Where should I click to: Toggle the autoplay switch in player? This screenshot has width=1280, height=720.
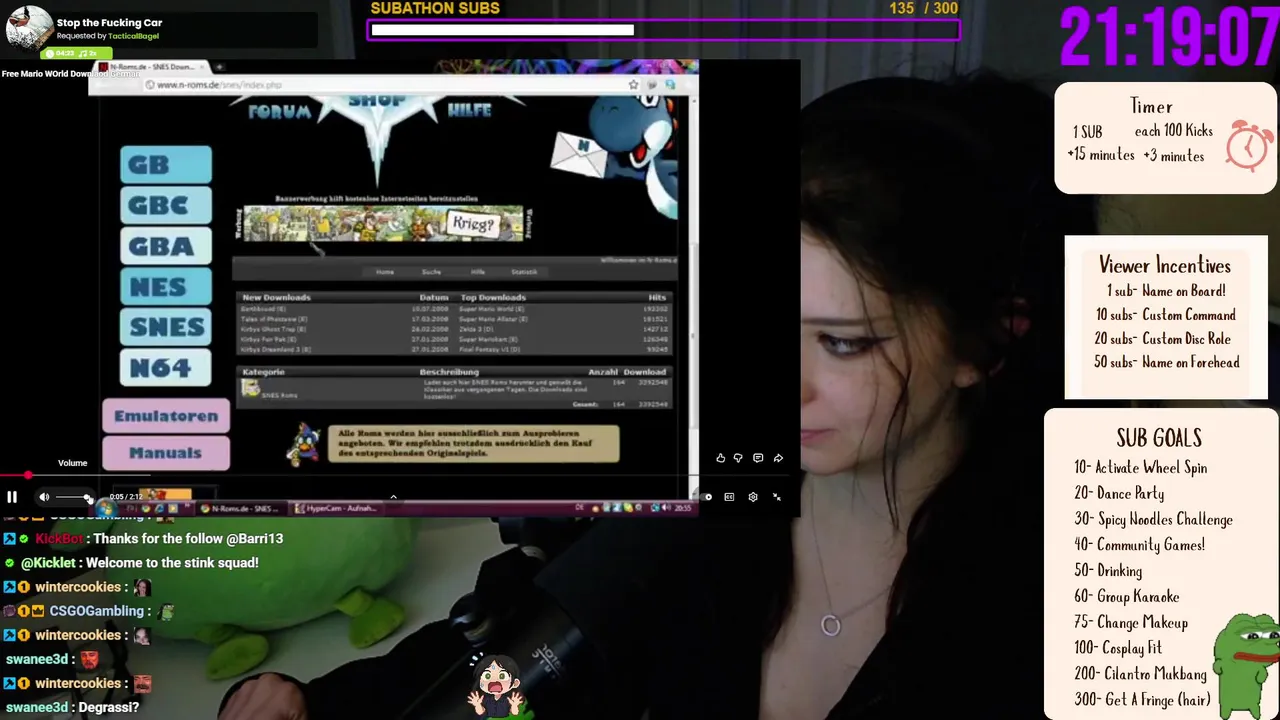click(706, 497)
